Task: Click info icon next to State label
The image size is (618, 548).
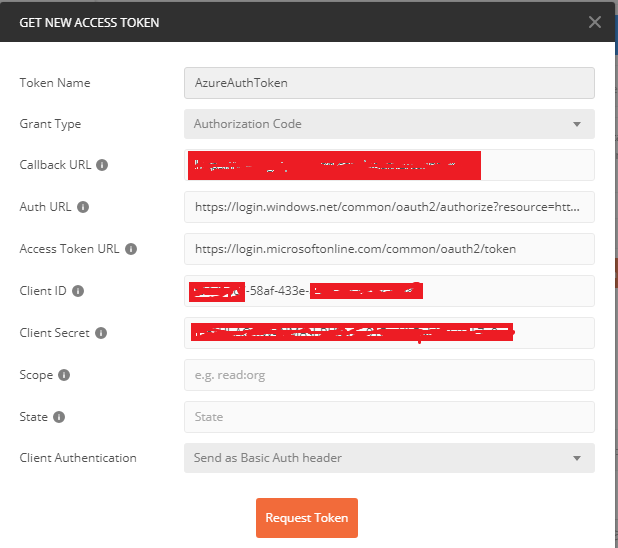Action: coord(59,417)
